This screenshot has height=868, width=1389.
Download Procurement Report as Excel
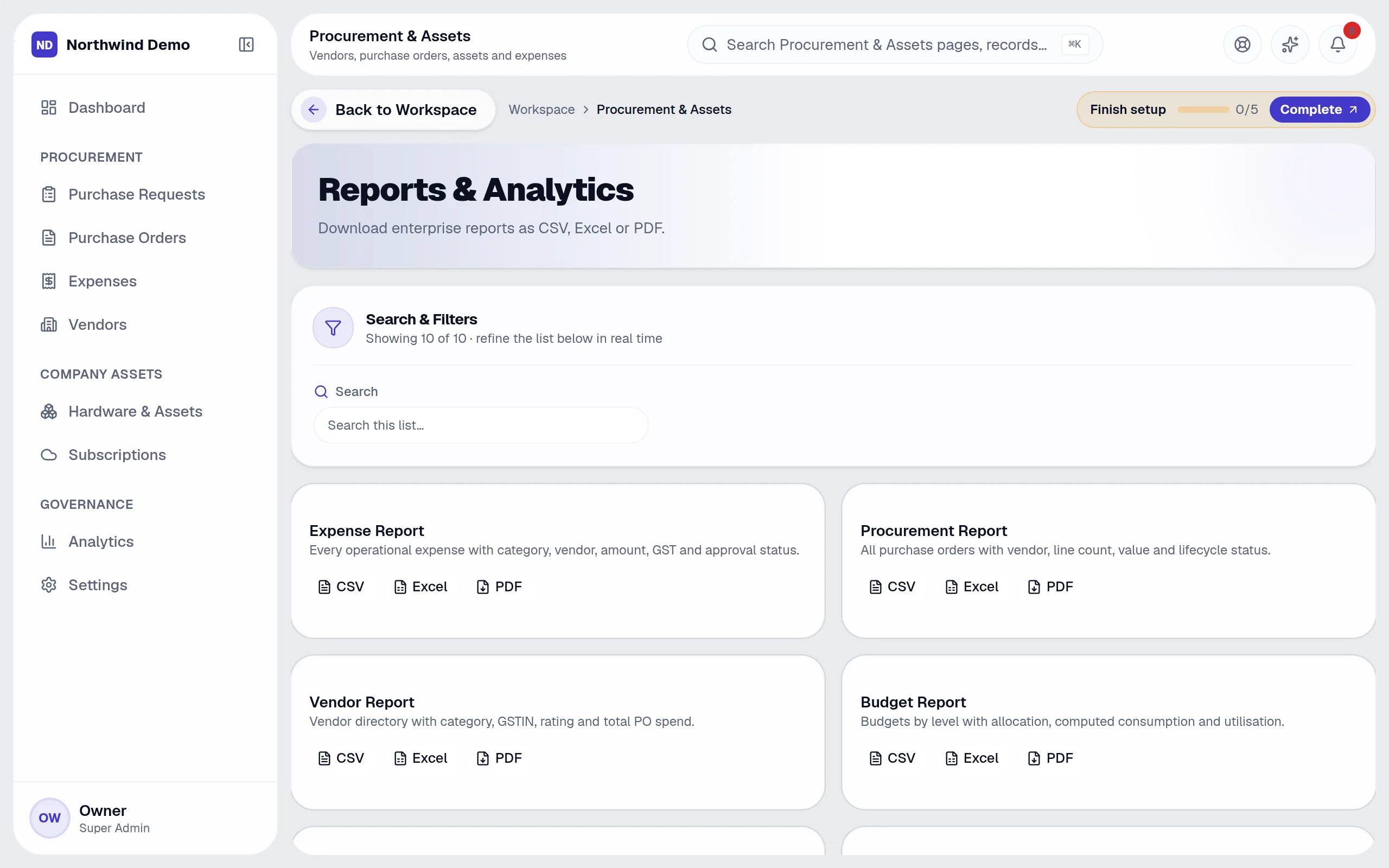point(972,586)
